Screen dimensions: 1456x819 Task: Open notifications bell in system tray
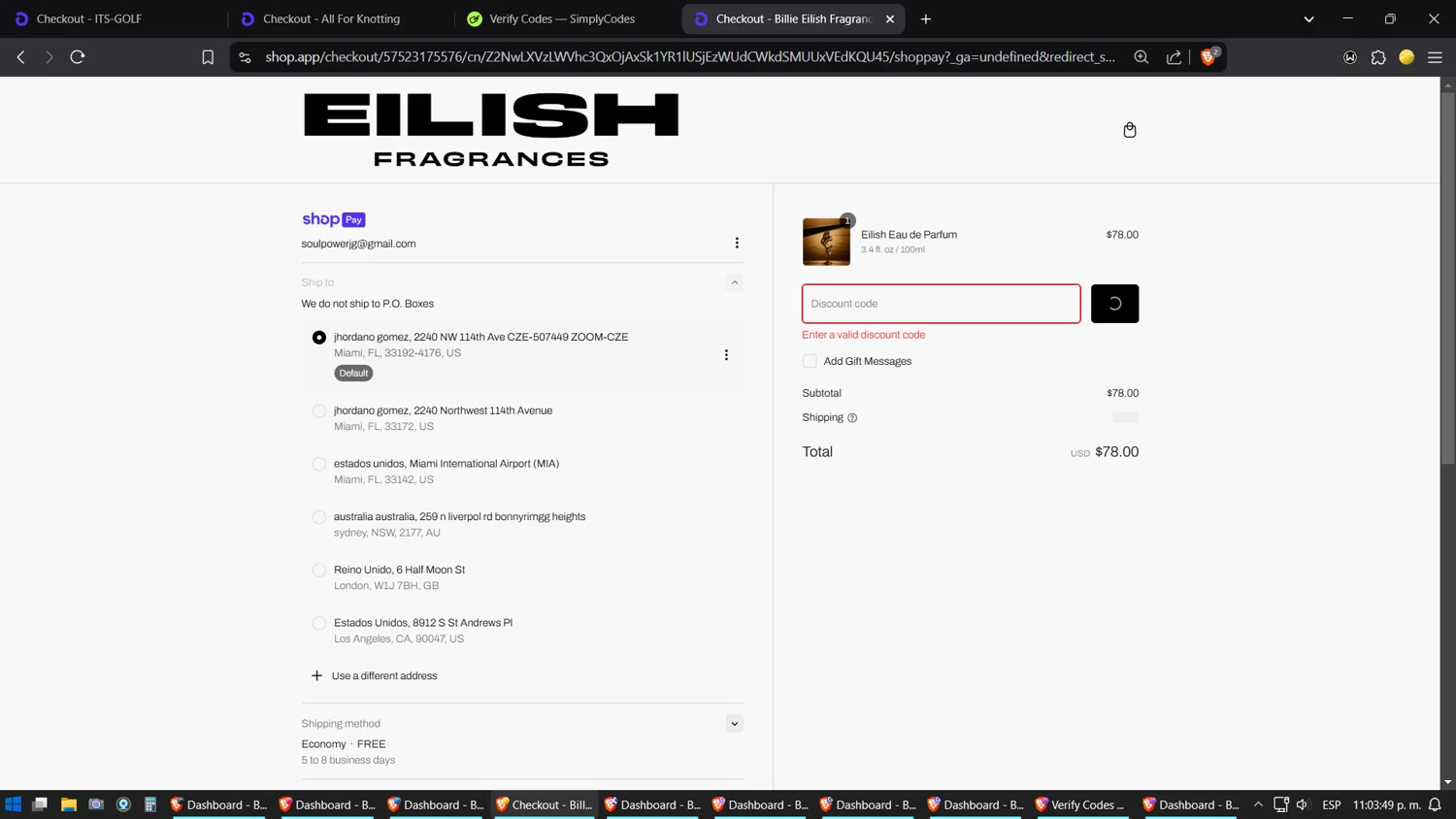coord(1435,804)
